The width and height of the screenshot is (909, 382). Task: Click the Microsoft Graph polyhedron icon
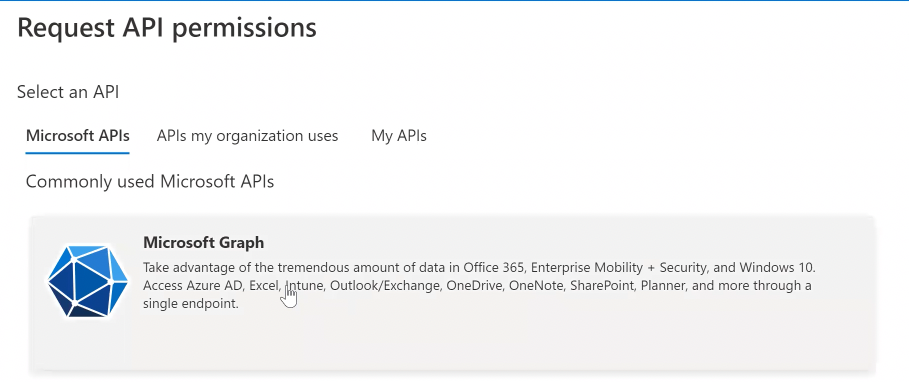88,282
